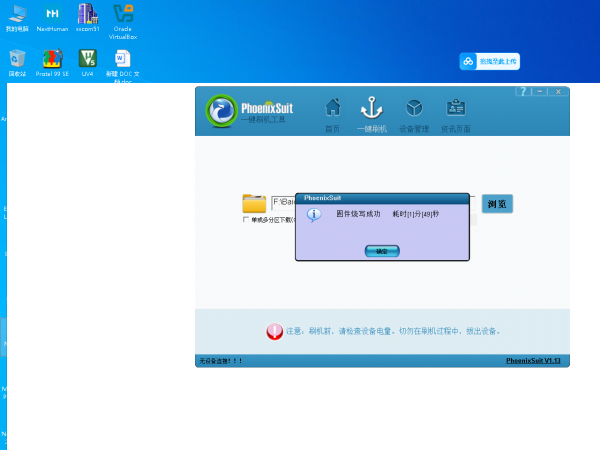This screenshot has width=600, height=450.
Task: Click the yellow folder icon beside firmware path
Action: 254,204
